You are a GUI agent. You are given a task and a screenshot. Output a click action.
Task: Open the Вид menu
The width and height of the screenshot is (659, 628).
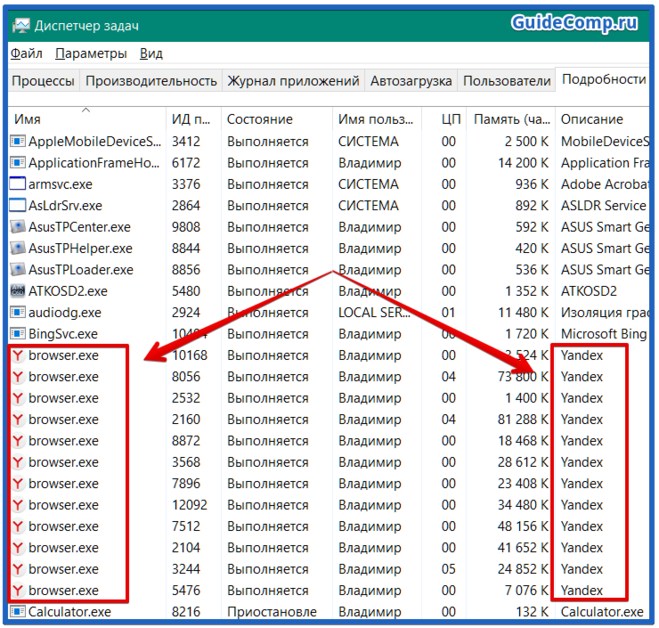tap(151, 53)
